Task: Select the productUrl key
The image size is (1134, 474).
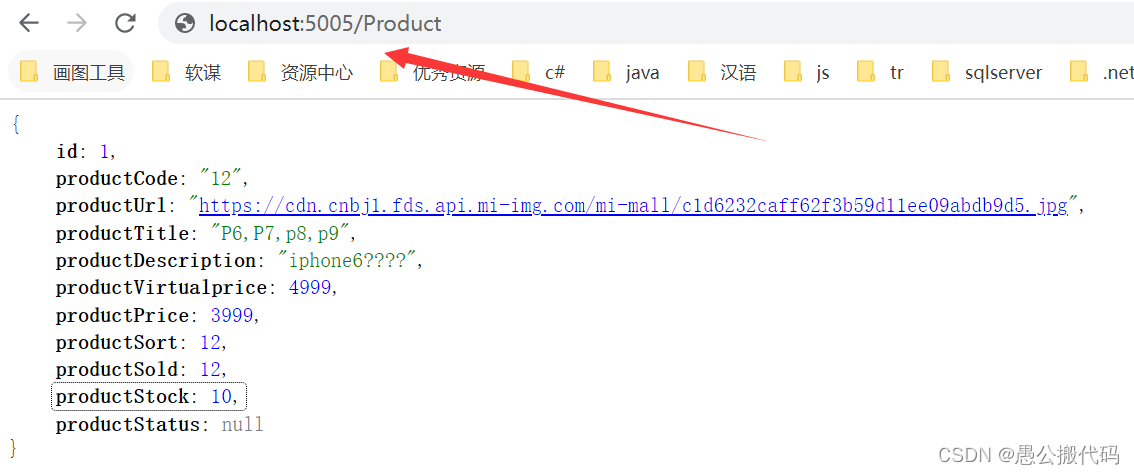Action: click(111, 206)
